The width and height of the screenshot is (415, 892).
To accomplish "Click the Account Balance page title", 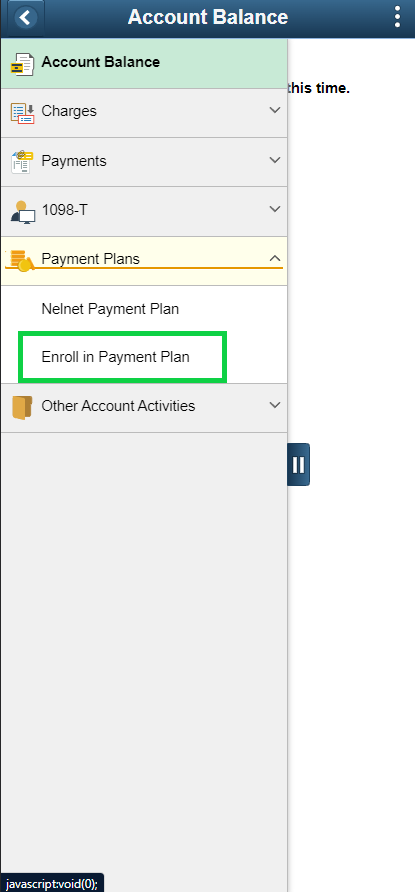I will 208,17.
